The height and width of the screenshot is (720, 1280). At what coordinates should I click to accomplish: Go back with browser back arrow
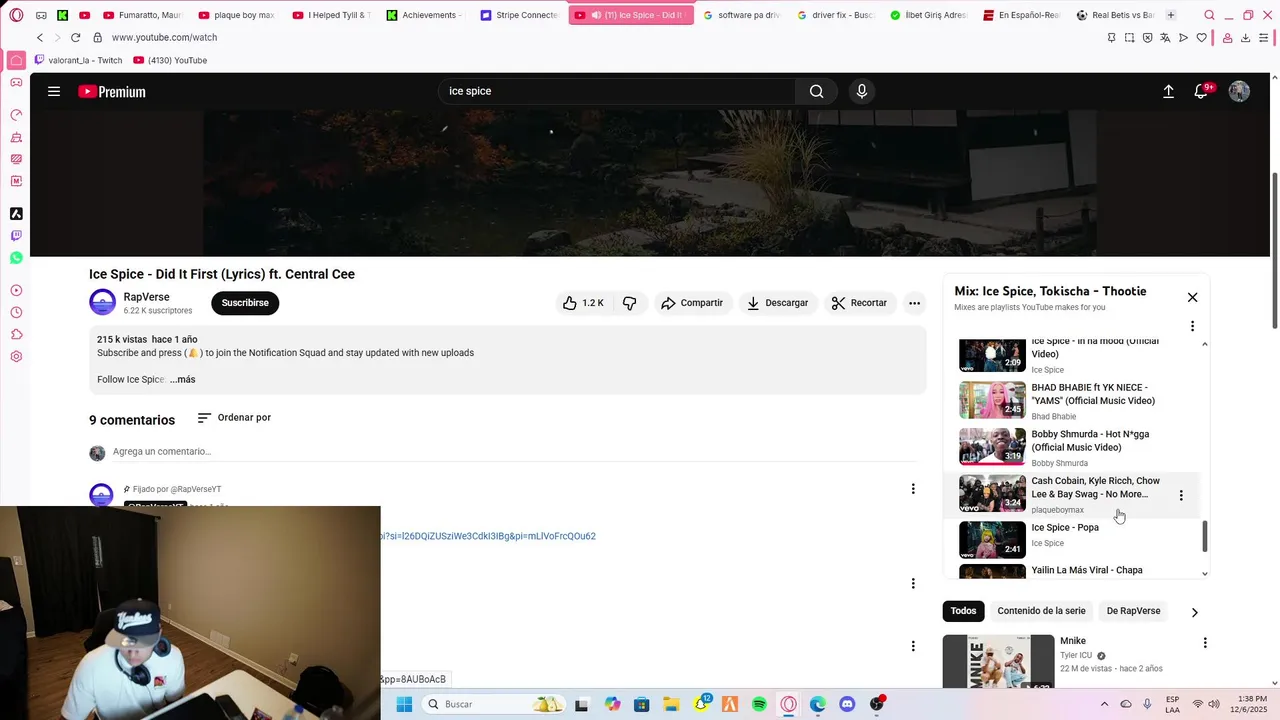(x=40, y=37)
